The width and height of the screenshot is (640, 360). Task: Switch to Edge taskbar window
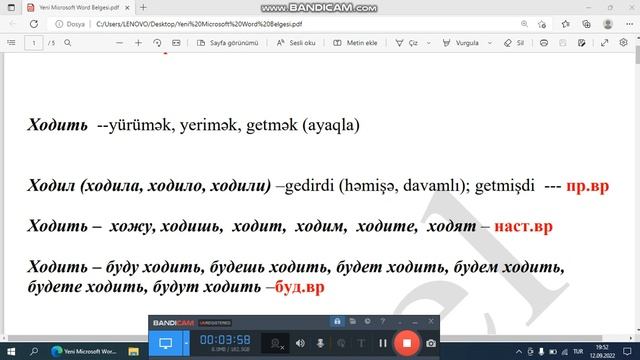point(84,351)
